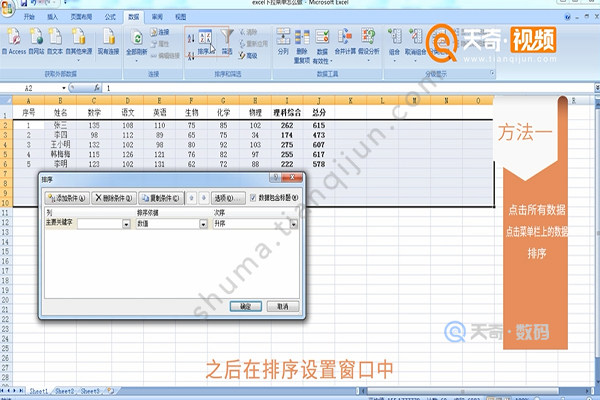Expand From Other Sources (自其他来源) menu
Image resolution: width=600 pixels, height=400 pixels.
point(79,61)
